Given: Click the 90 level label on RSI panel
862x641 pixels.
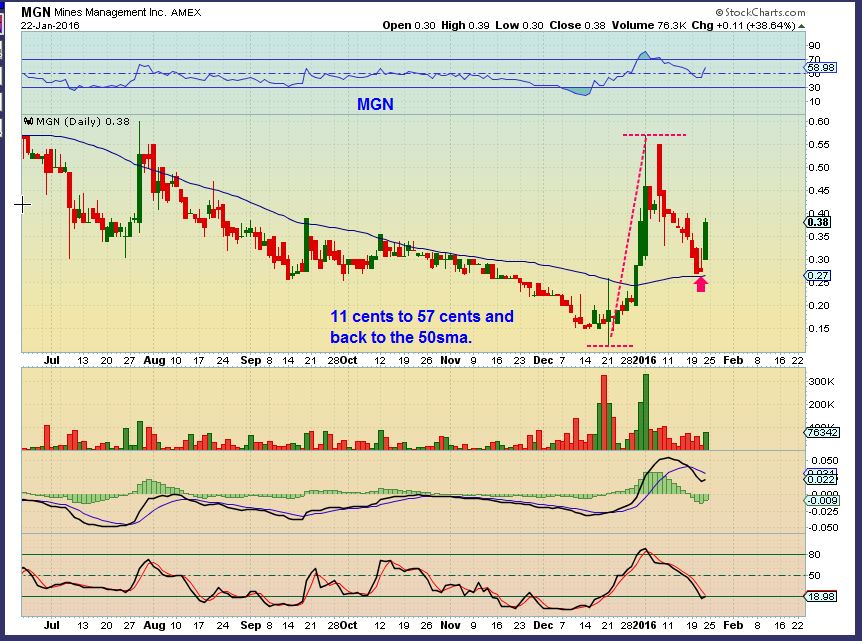Looking at the screenshot, I should pyautogui.click(x=814, y=46).
